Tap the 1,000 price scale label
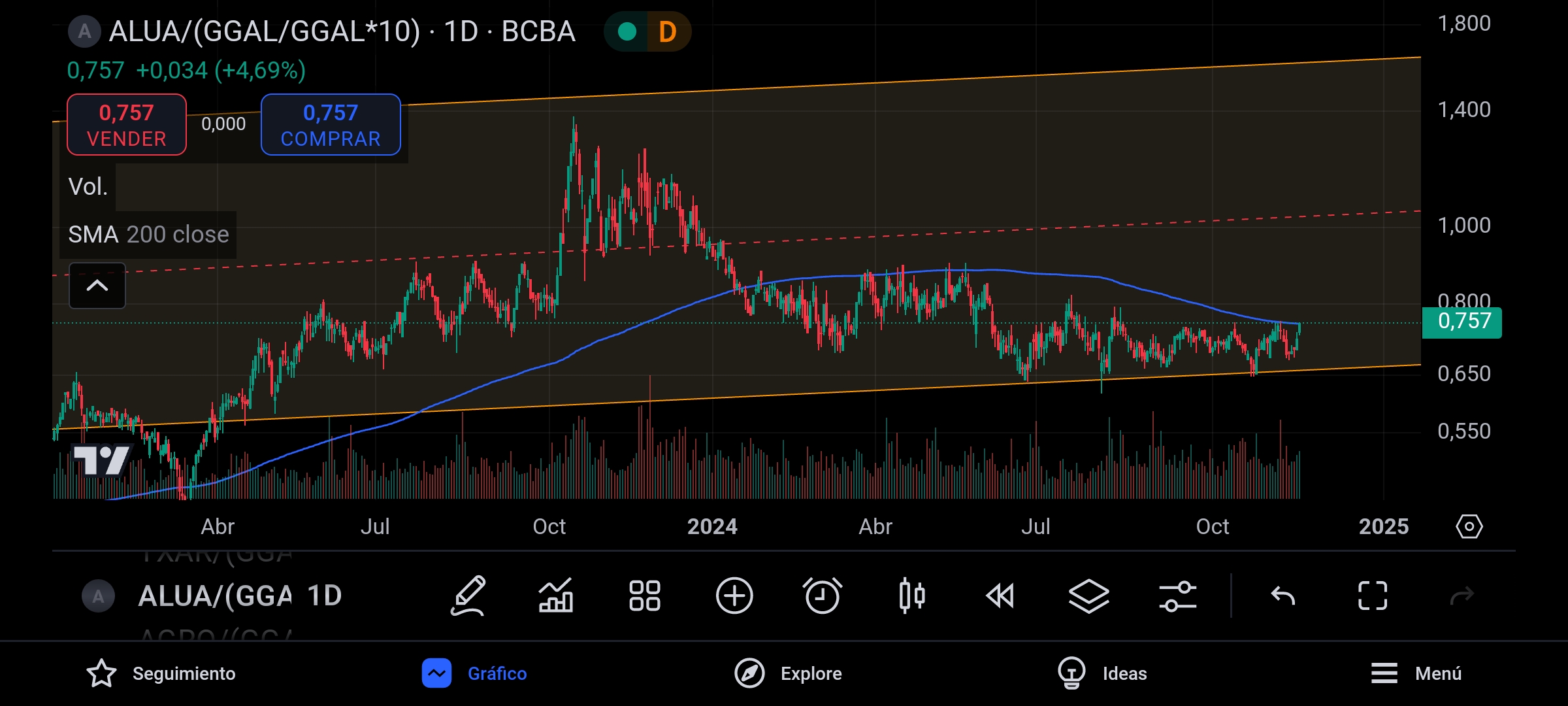 pyautogui.click(x=1464, y=226)
